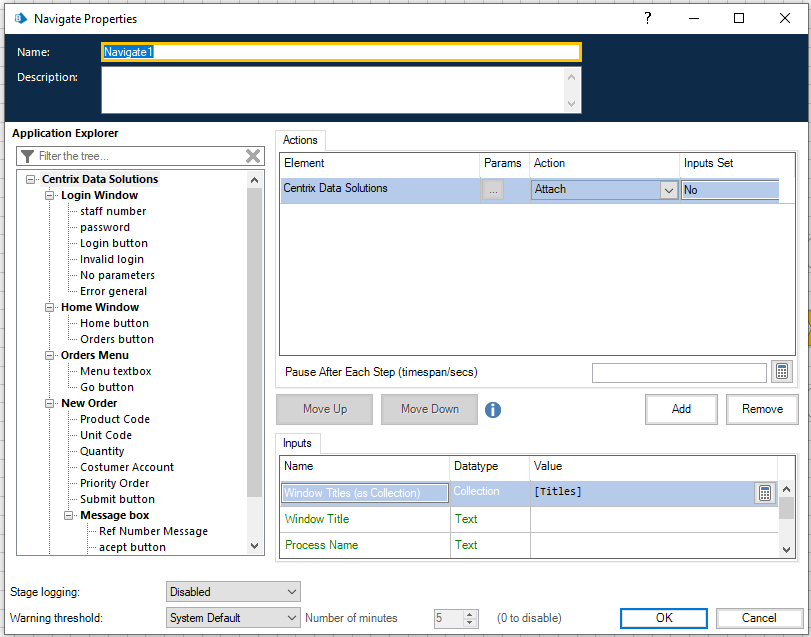Click the filter funnel icon in Application Explorer
Viewport: 811px width, 637px height.
point(27,156)
